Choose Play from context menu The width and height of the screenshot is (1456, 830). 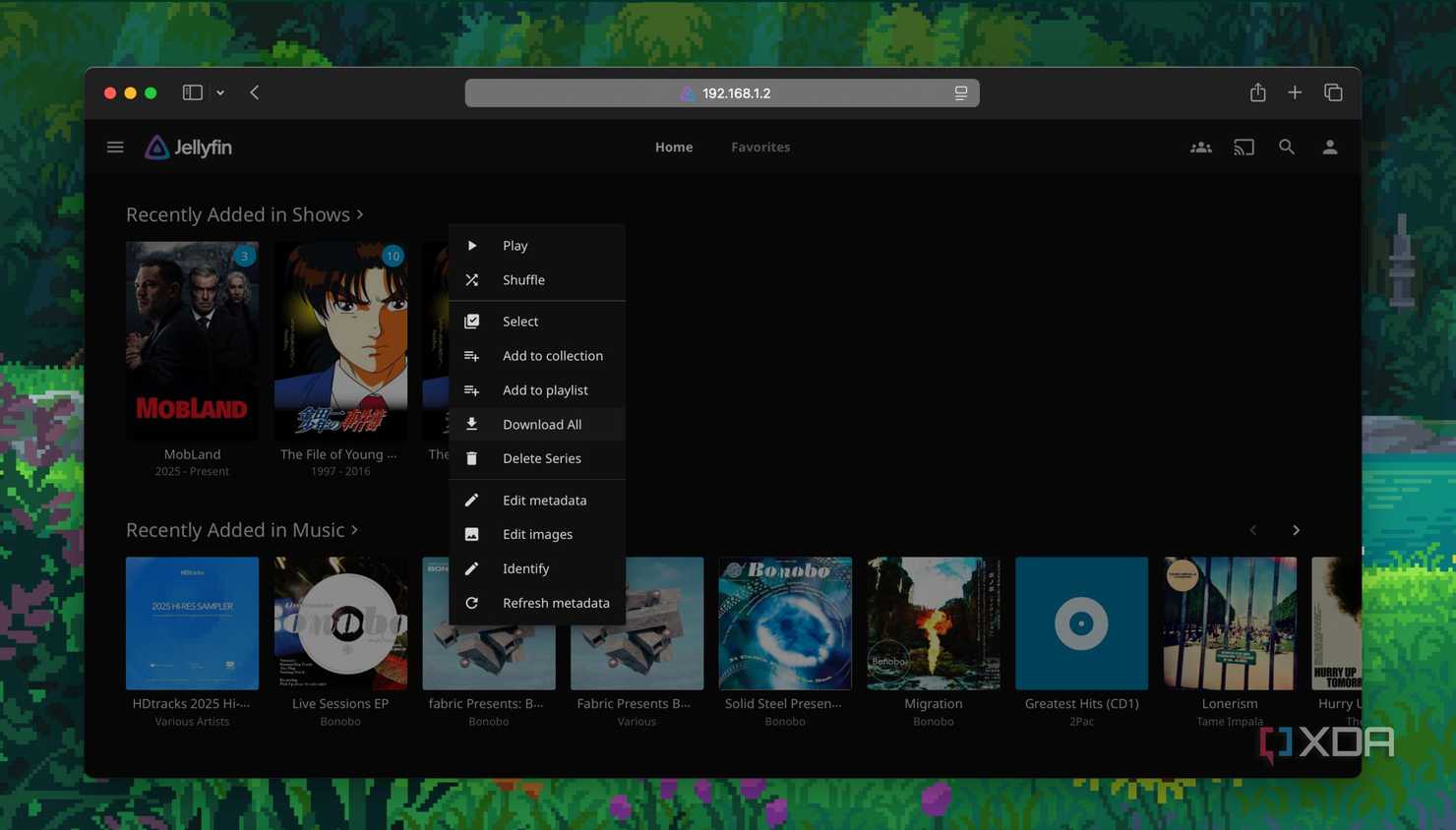537,246
